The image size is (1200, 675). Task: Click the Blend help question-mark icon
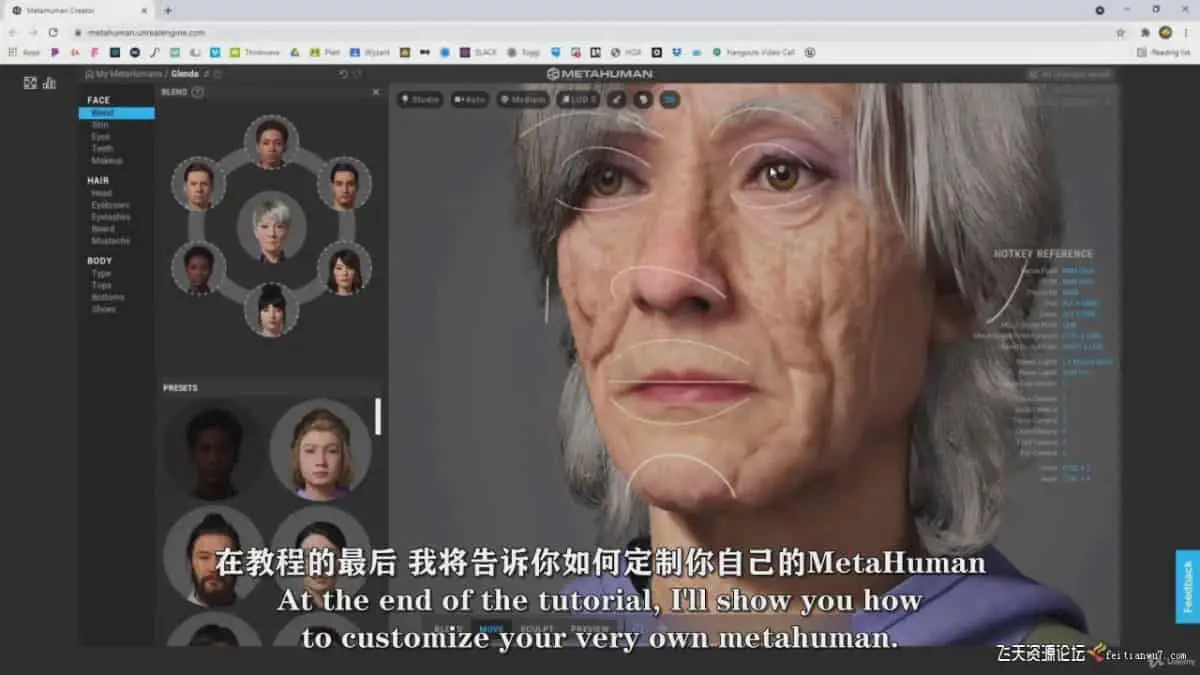(197, 92)
